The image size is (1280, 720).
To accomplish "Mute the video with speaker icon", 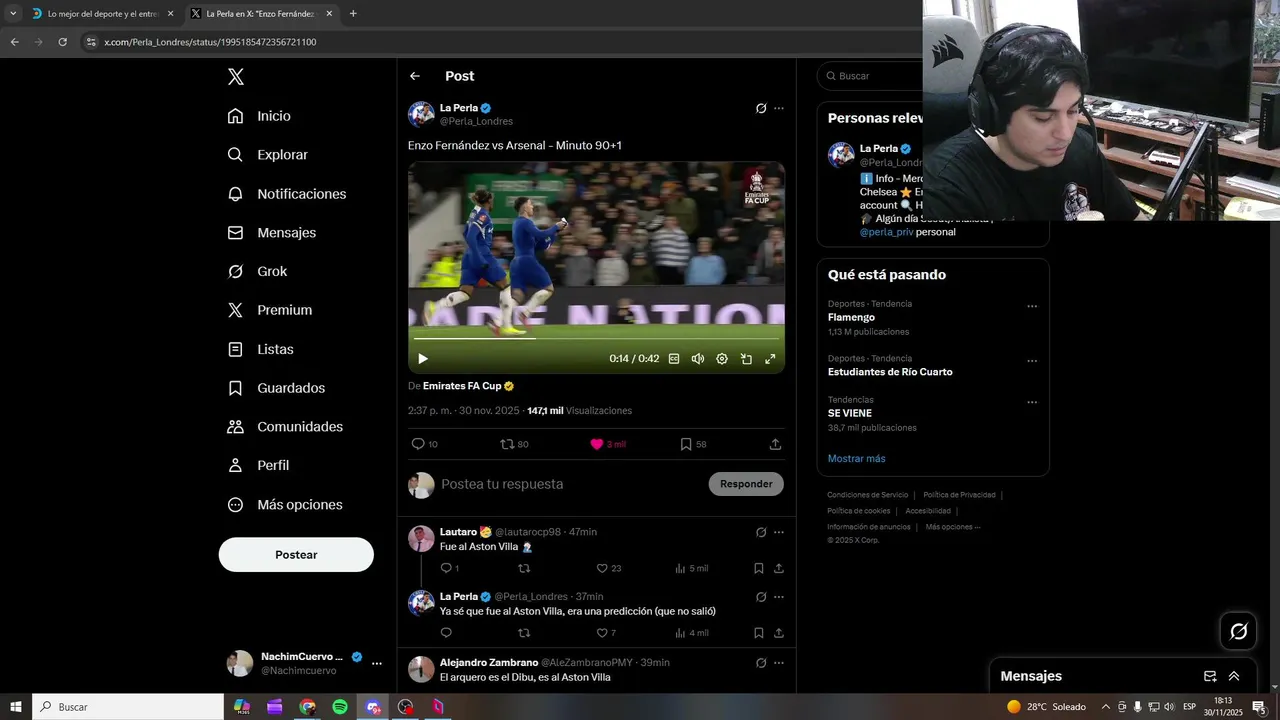I will pos(698,359).
